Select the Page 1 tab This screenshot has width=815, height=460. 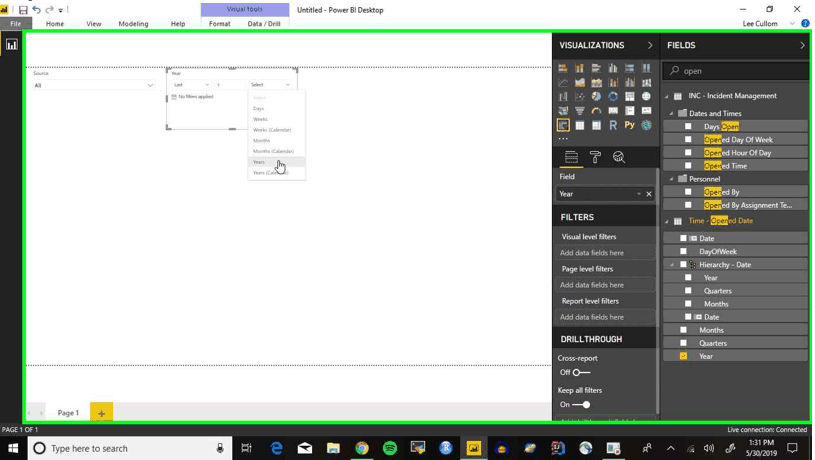coord(68,413)
